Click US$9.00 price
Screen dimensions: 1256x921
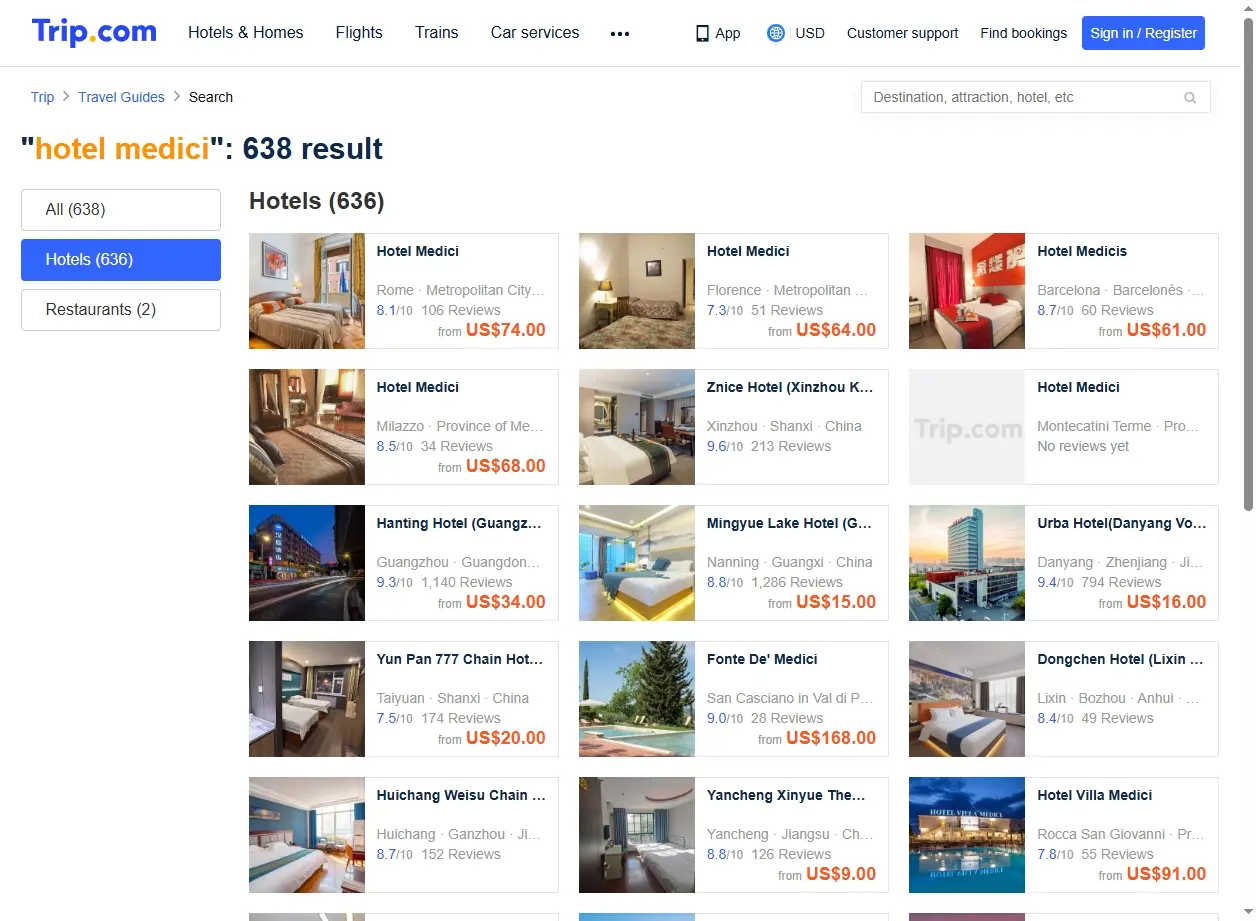point(841,874)
